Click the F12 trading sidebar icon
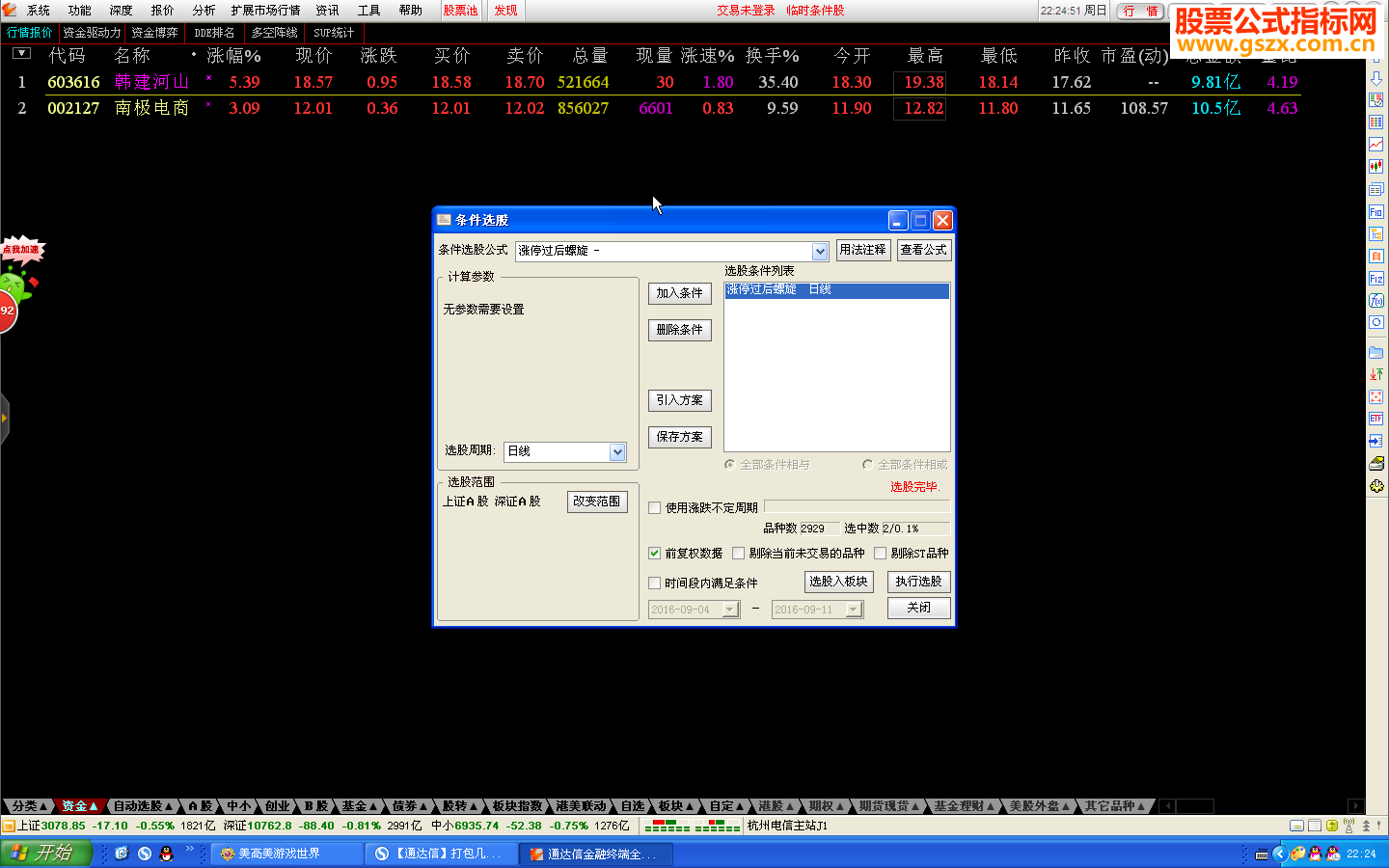The image size is (1389, 868). click(1376, 278)
